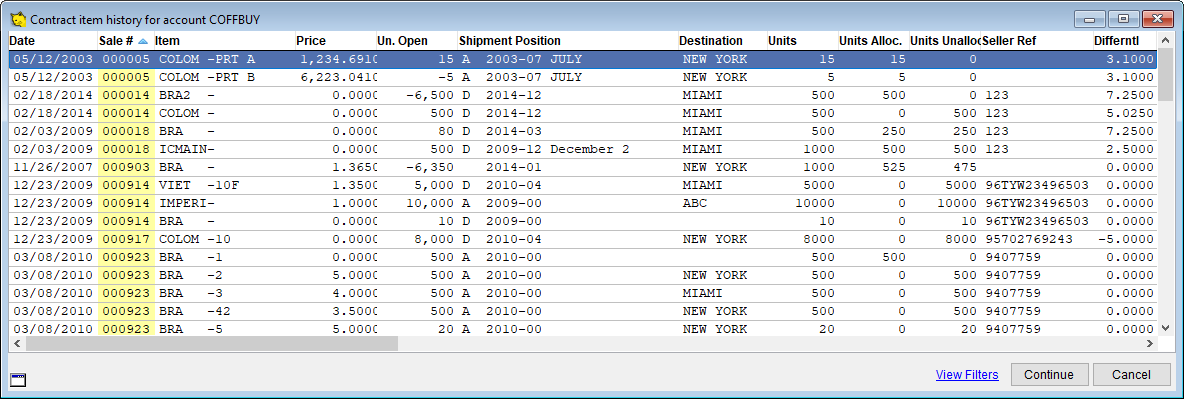Click sale number 000903
The image size is (1184, 399).
[x=125, y=168]
